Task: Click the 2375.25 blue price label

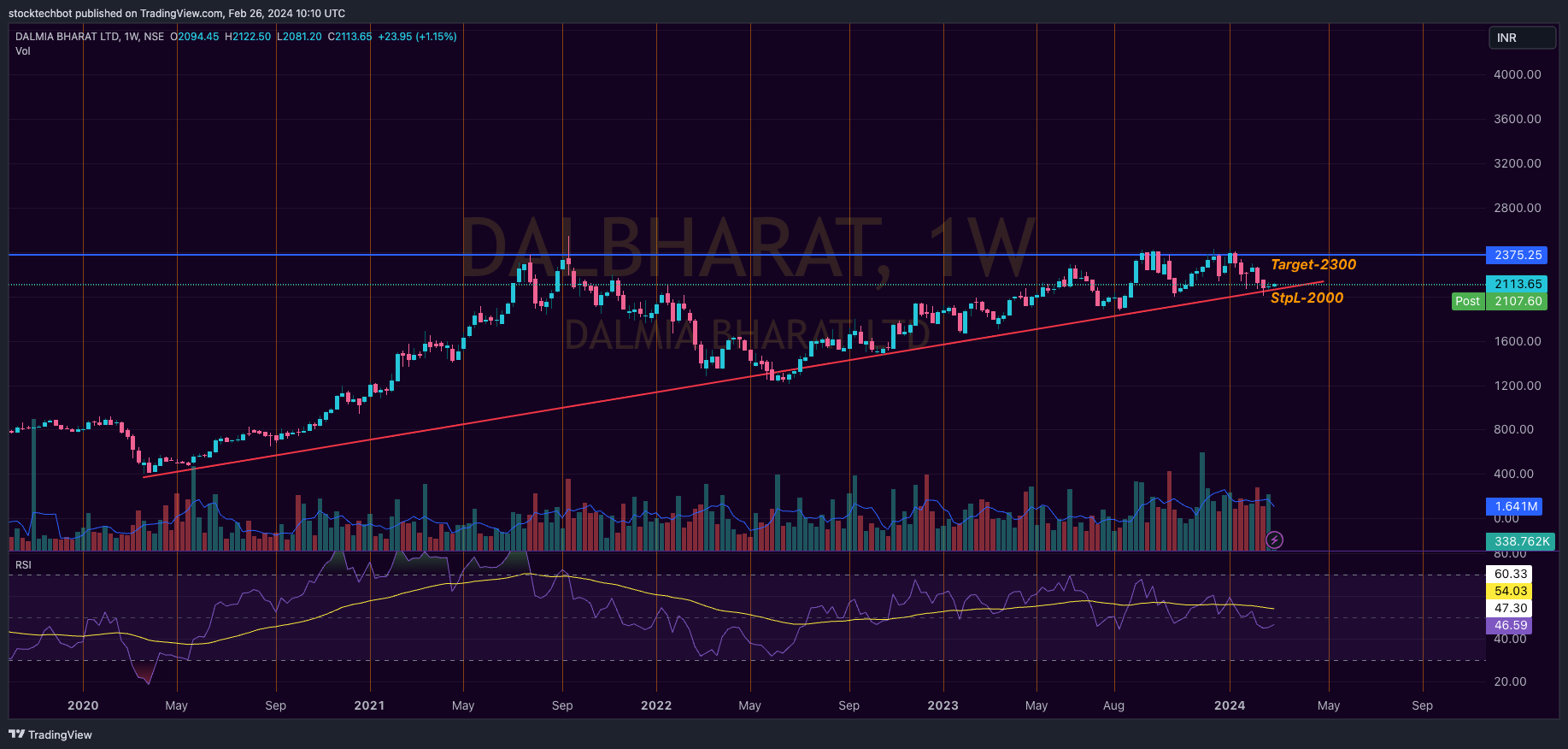Action: click(x=1518, y=255)
